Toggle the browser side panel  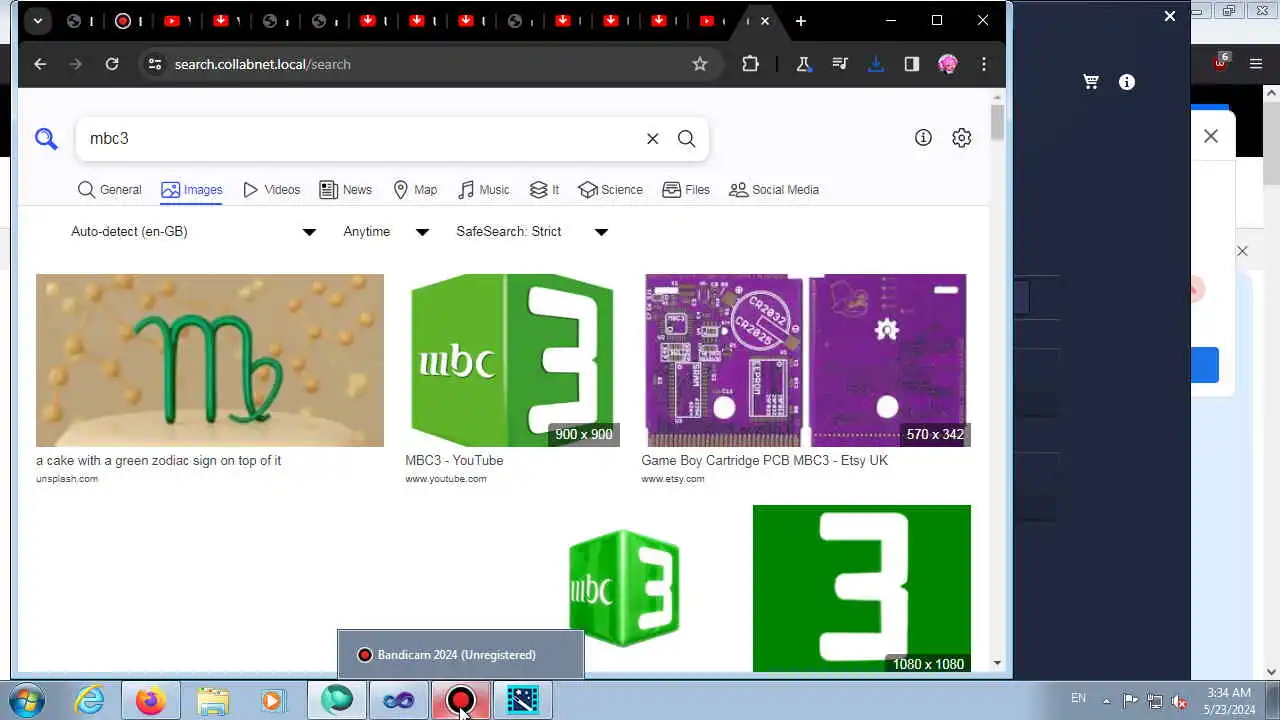[912, 64]
